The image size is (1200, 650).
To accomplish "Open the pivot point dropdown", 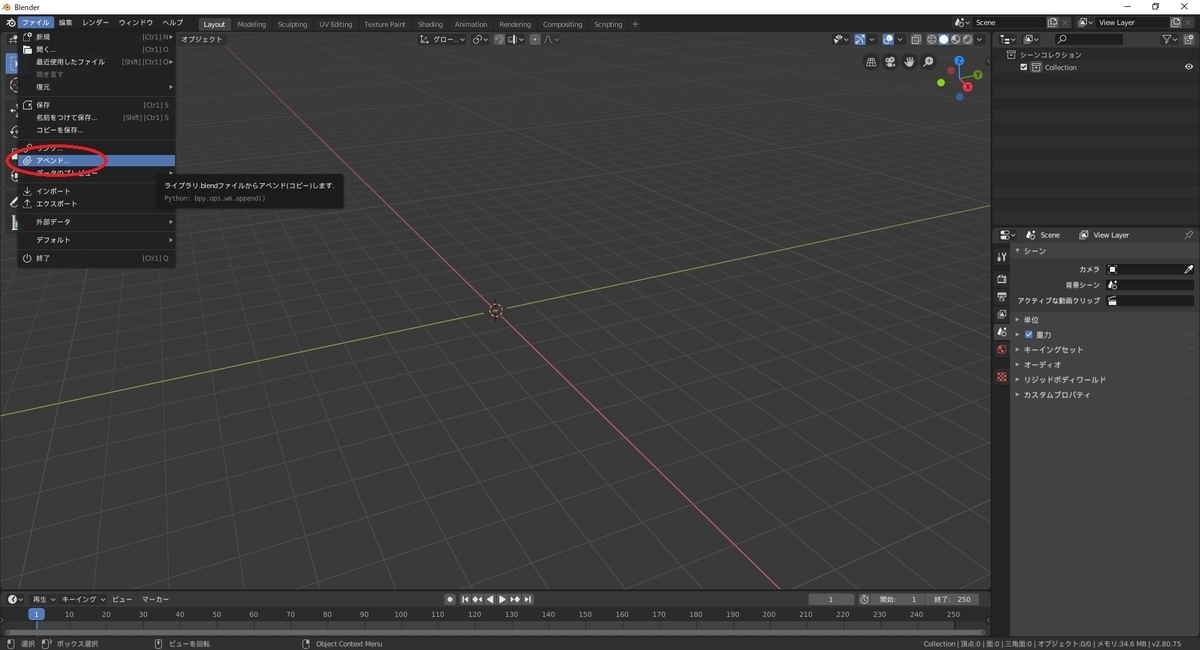I will [x=480, y=39].
